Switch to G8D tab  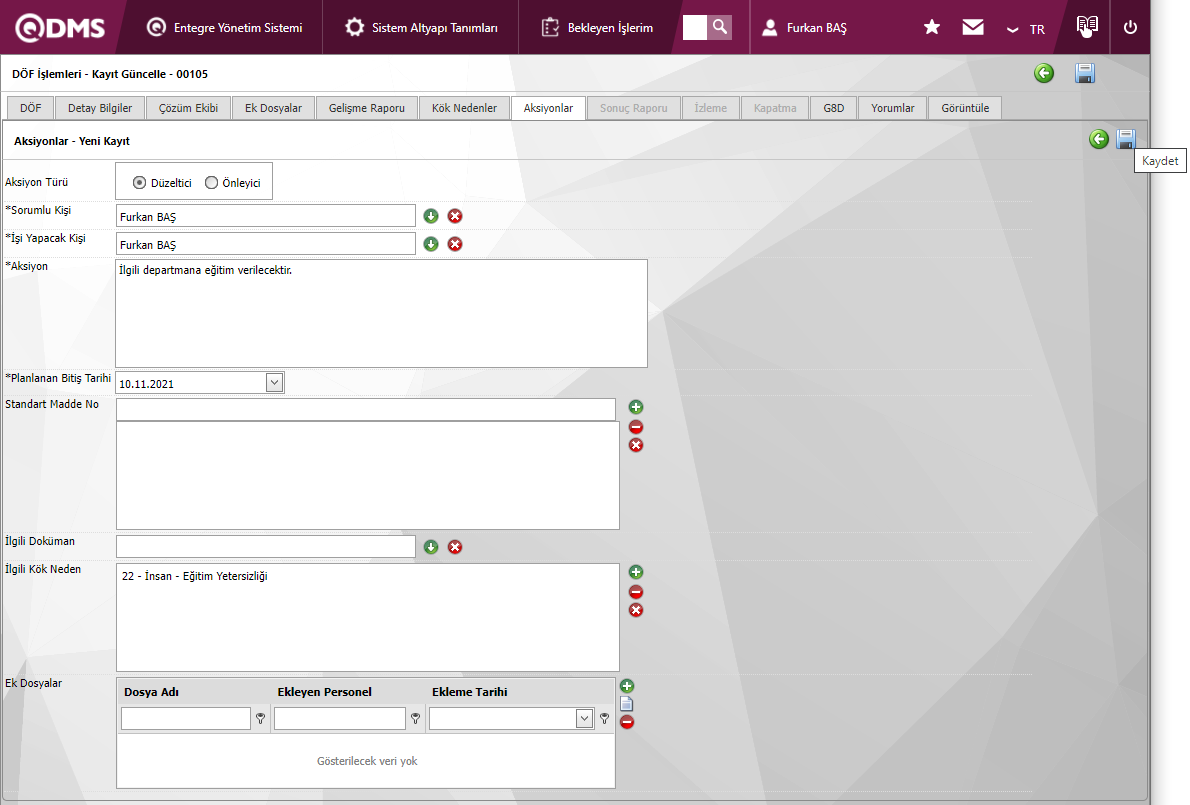833,108
